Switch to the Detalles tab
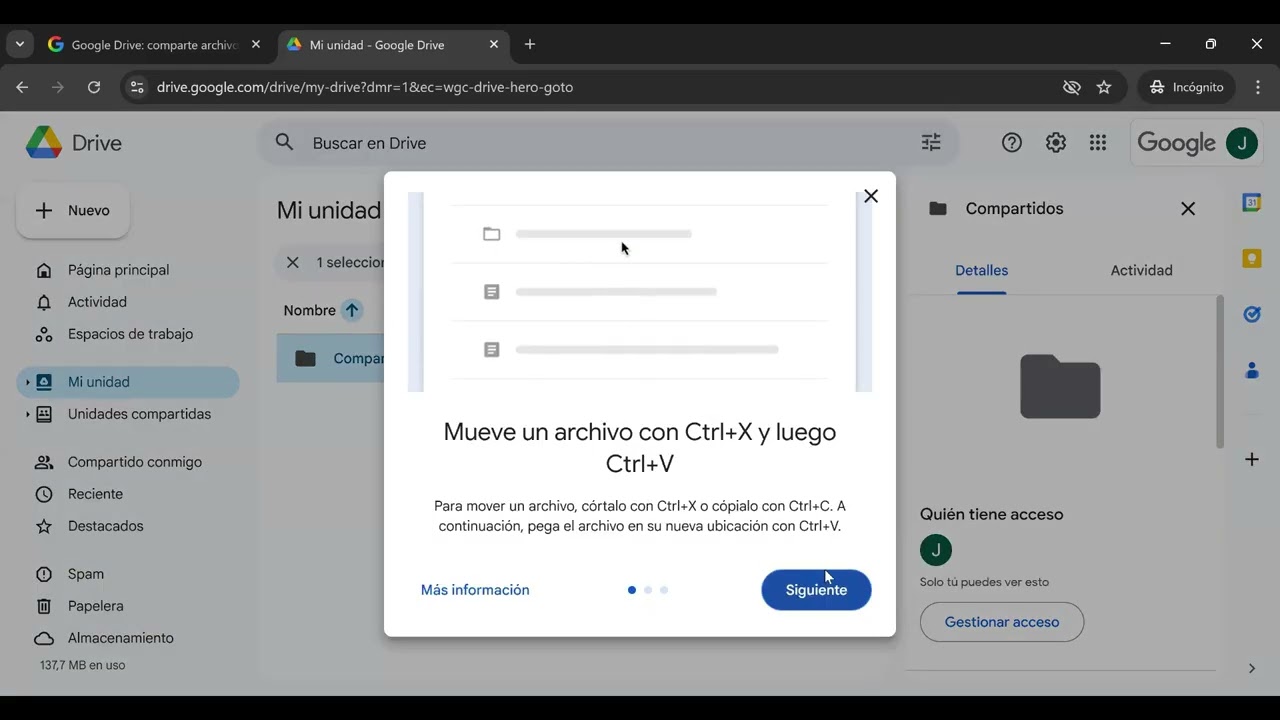The height and width of the screenshot is (720, 1280). pyautogui.click(x=981, y=270)
